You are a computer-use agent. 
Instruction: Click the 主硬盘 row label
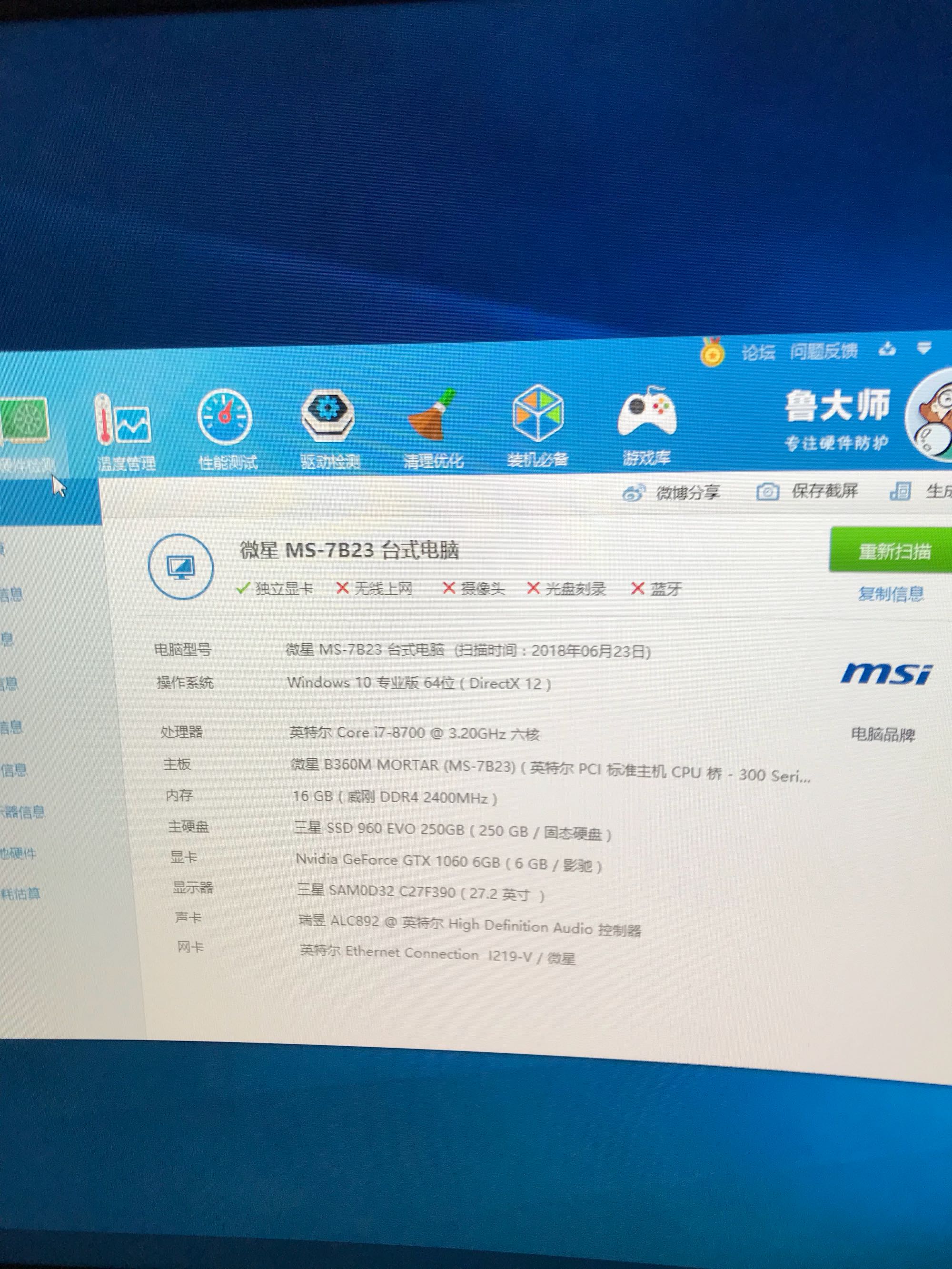pos(188,826)
